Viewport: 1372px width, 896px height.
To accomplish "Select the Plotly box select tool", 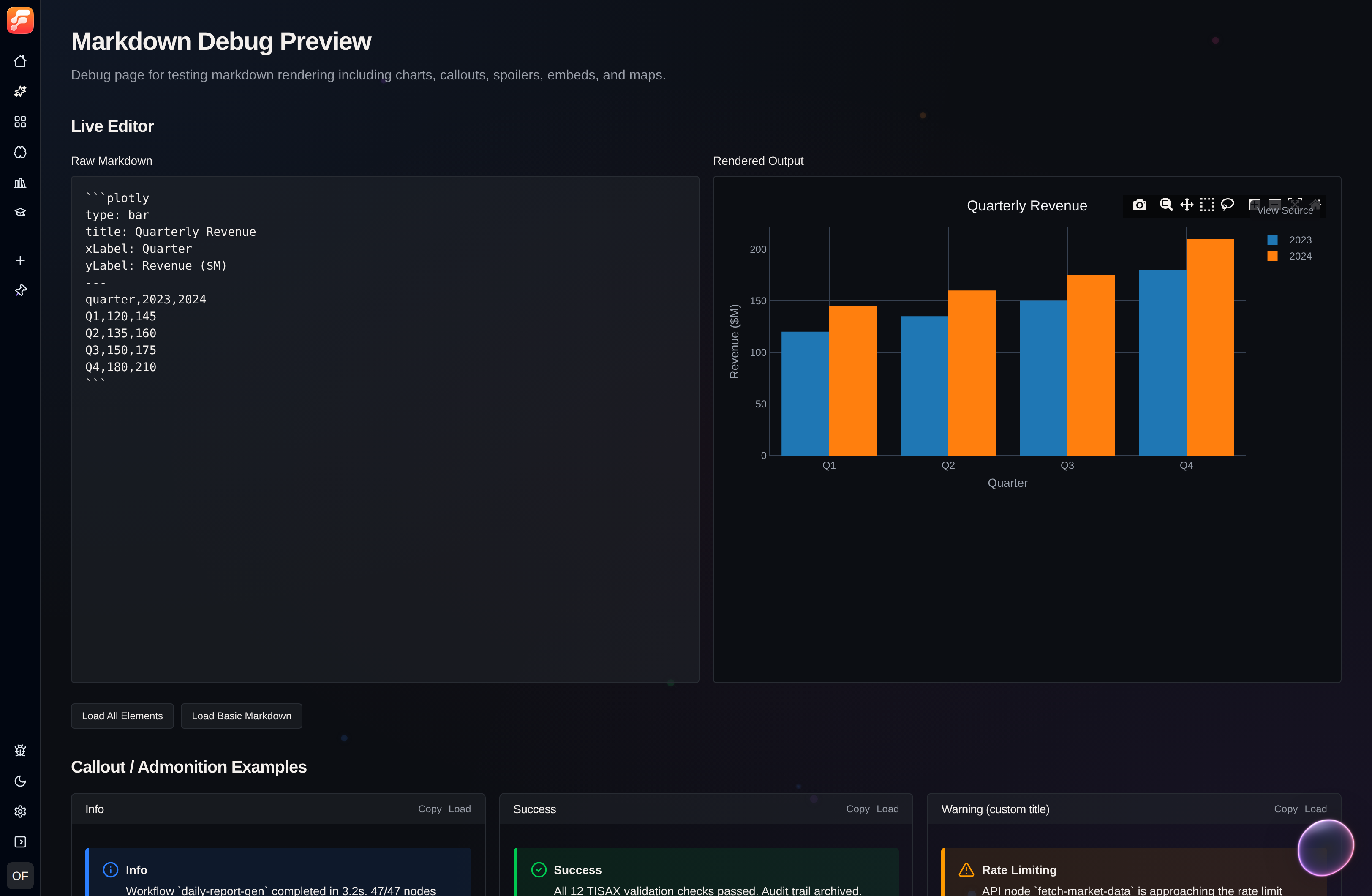I will [1207, 205].
